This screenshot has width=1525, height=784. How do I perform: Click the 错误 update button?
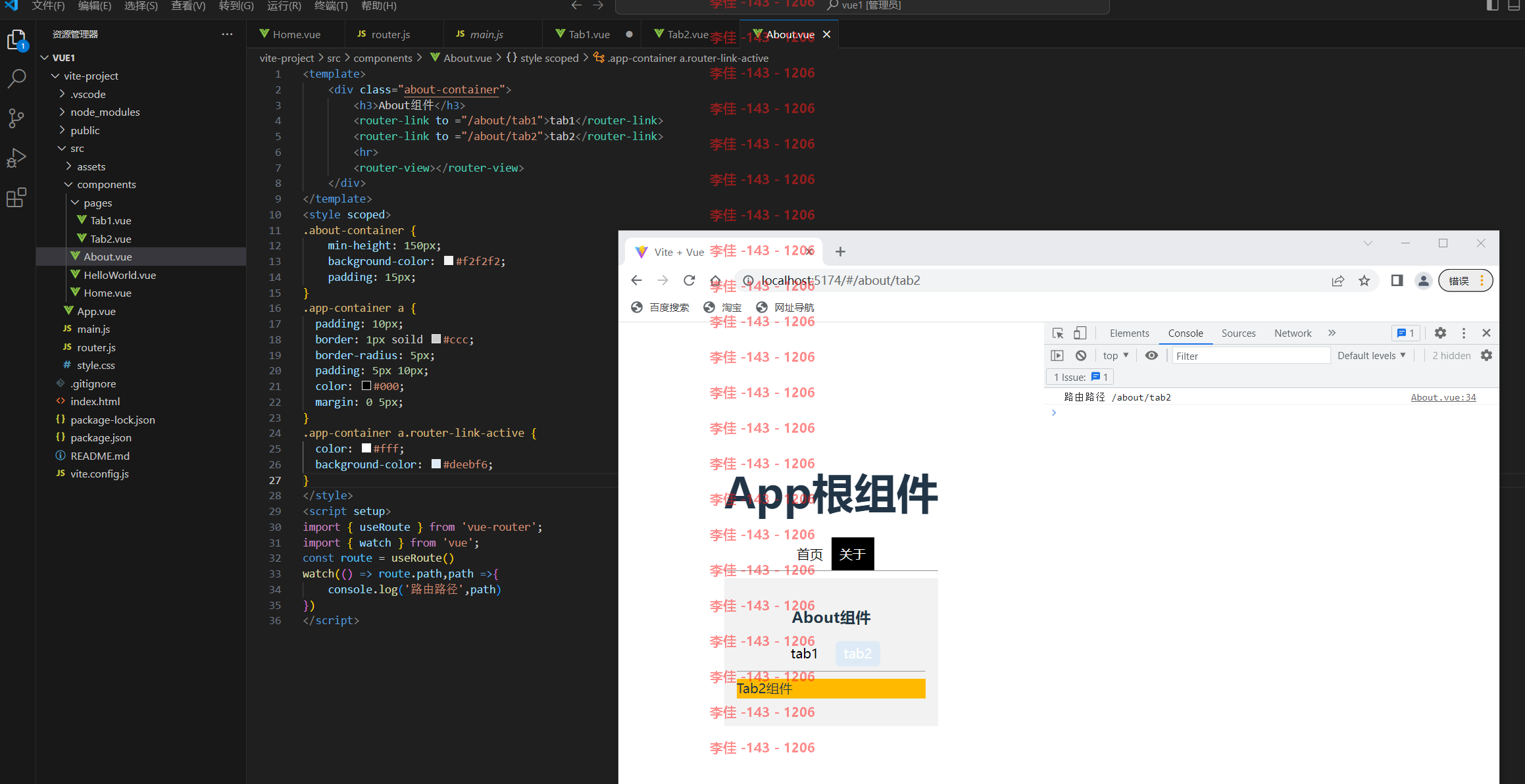coord(1465,281)
